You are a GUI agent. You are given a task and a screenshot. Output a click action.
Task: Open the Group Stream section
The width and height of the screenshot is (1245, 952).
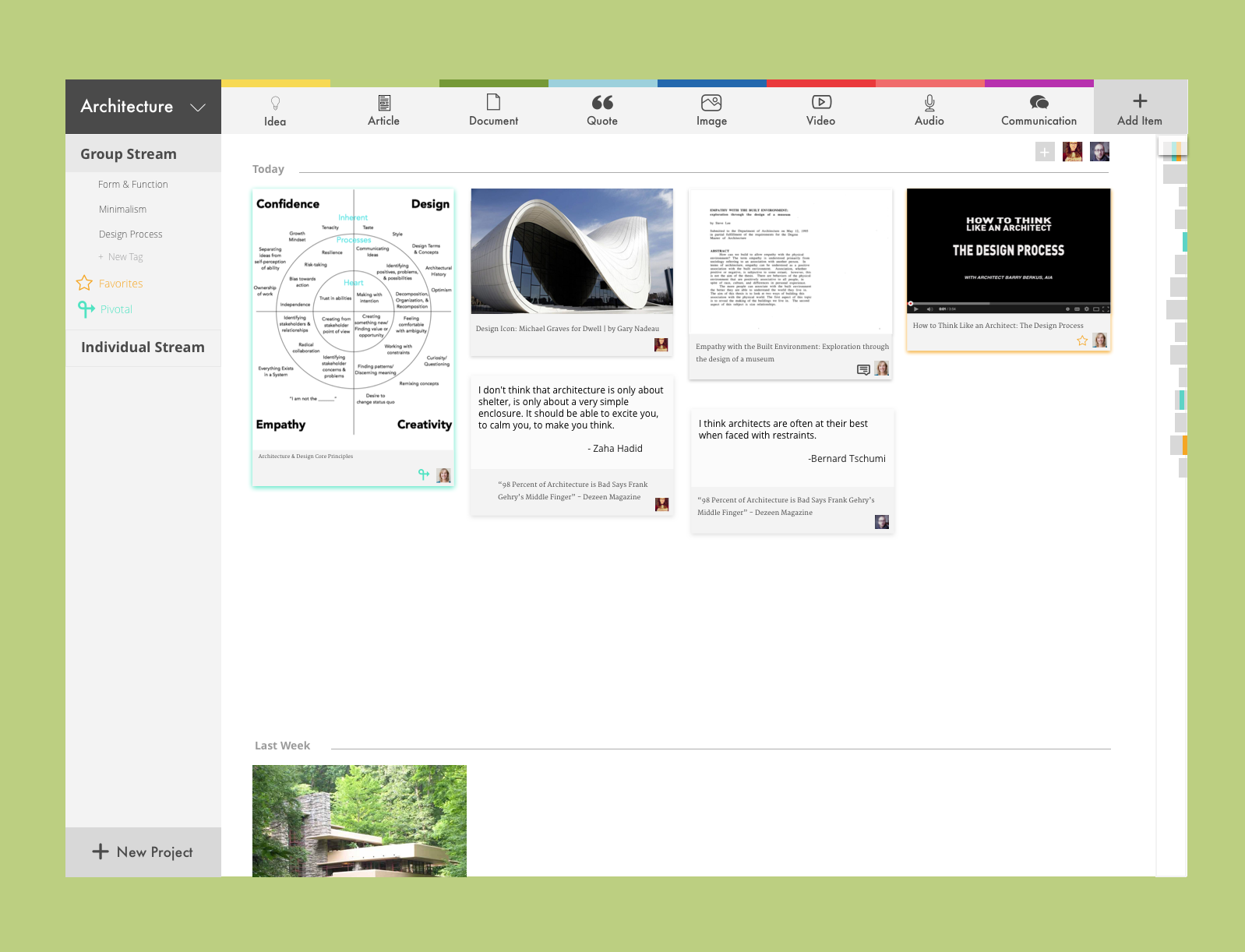143,154
